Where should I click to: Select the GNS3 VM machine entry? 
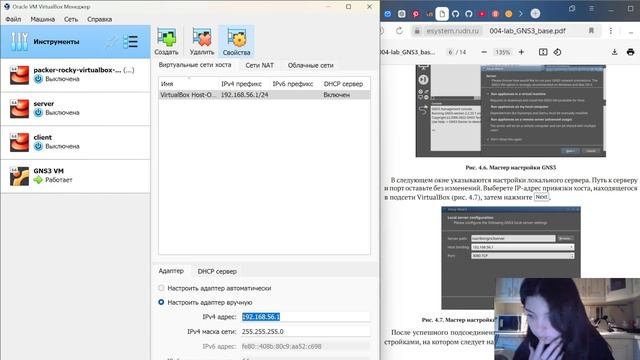[76, 176]
